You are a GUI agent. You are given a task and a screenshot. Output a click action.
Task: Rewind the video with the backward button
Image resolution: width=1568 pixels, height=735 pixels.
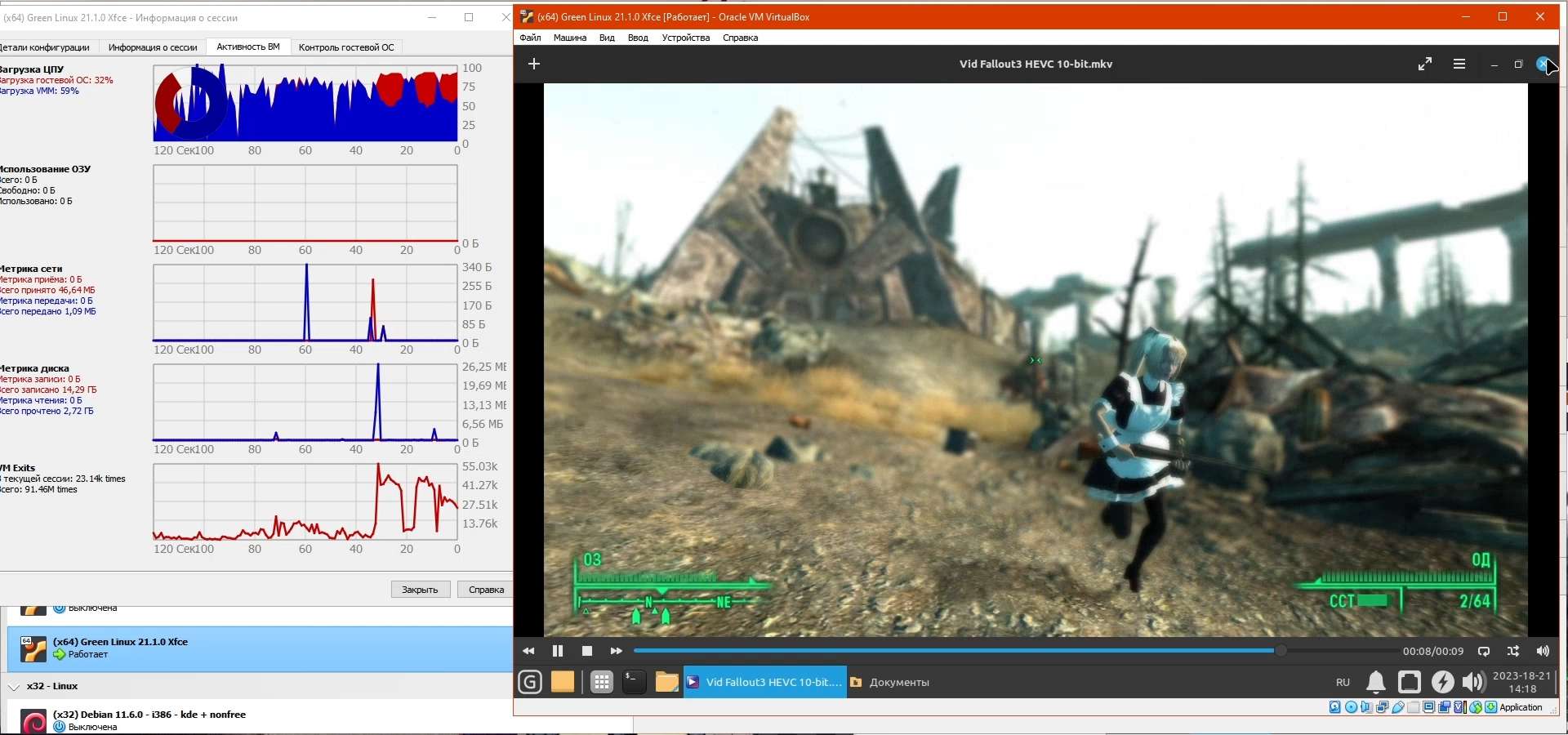[528, 651]
